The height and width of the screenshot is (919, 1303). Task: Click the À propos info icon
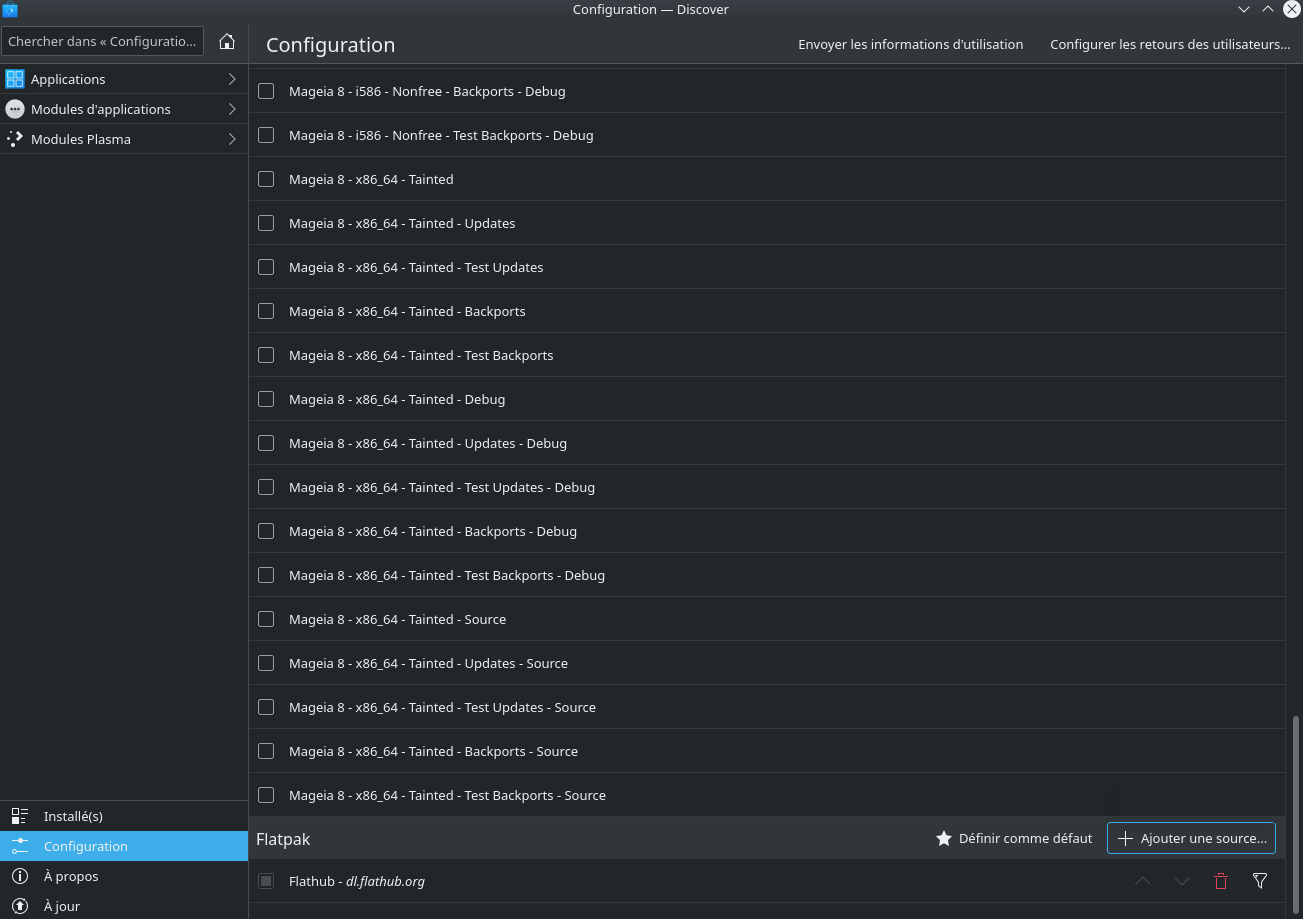pyautogui.click(x=20, y=876)
